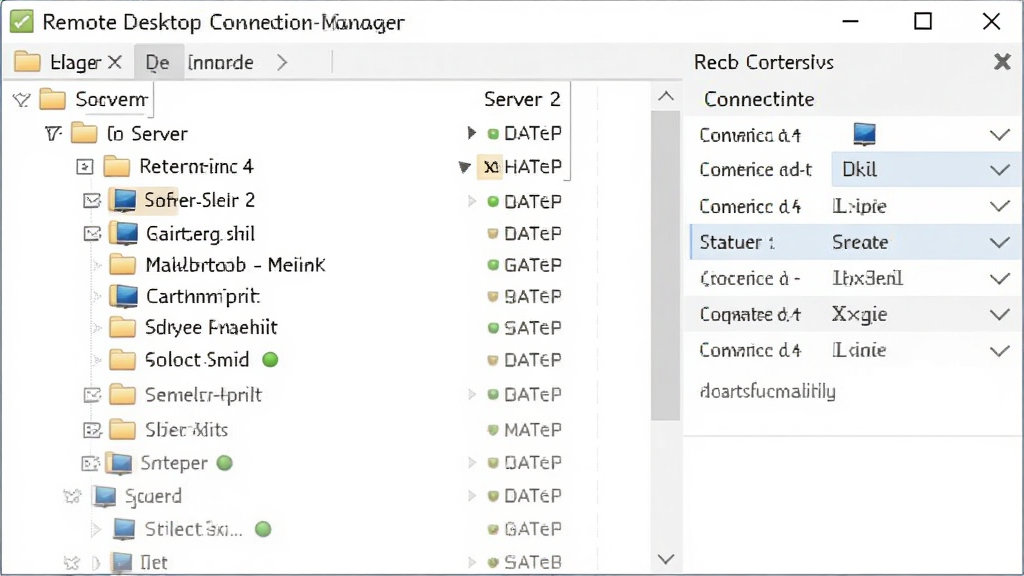Switch to the Innorde tab
The height and width of the screenshot is (576, 1024).
click(221, 63)
